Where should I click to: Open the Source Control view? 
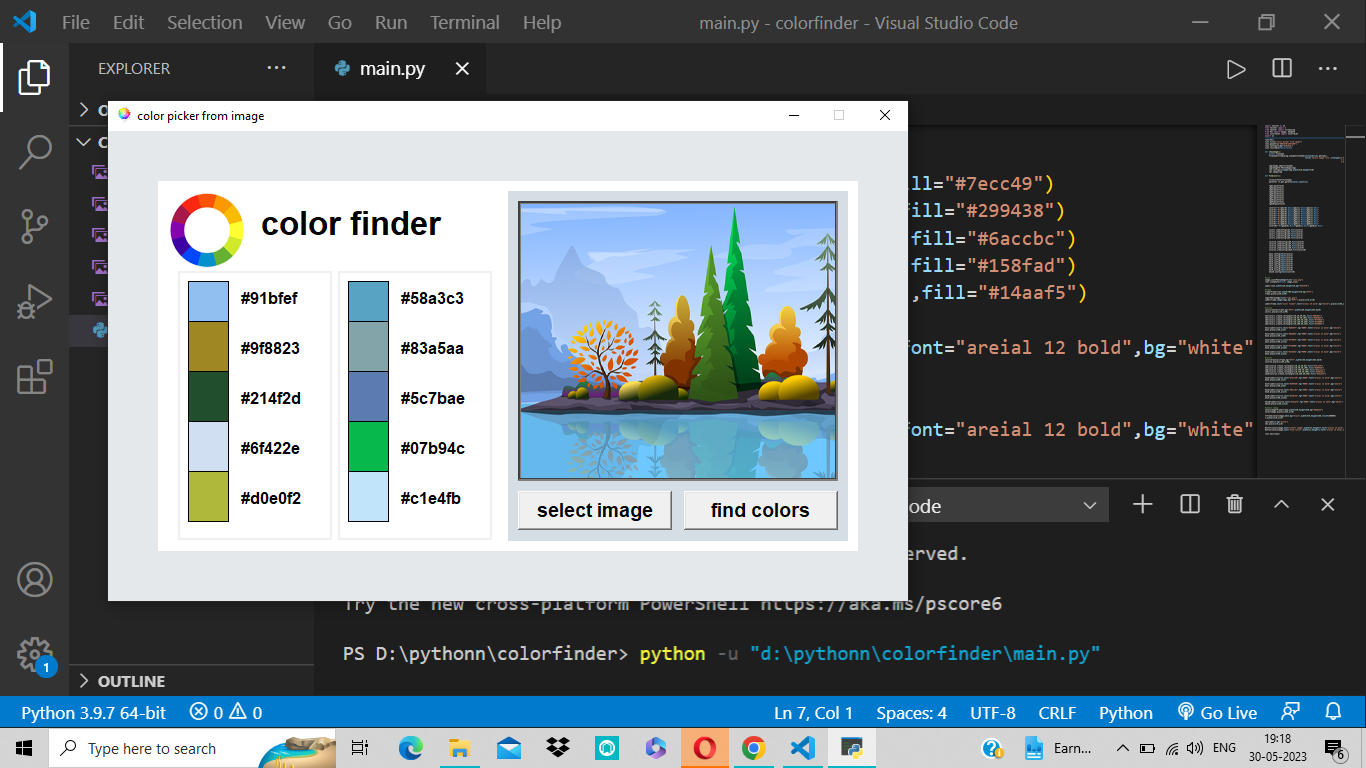coord(35,227)
